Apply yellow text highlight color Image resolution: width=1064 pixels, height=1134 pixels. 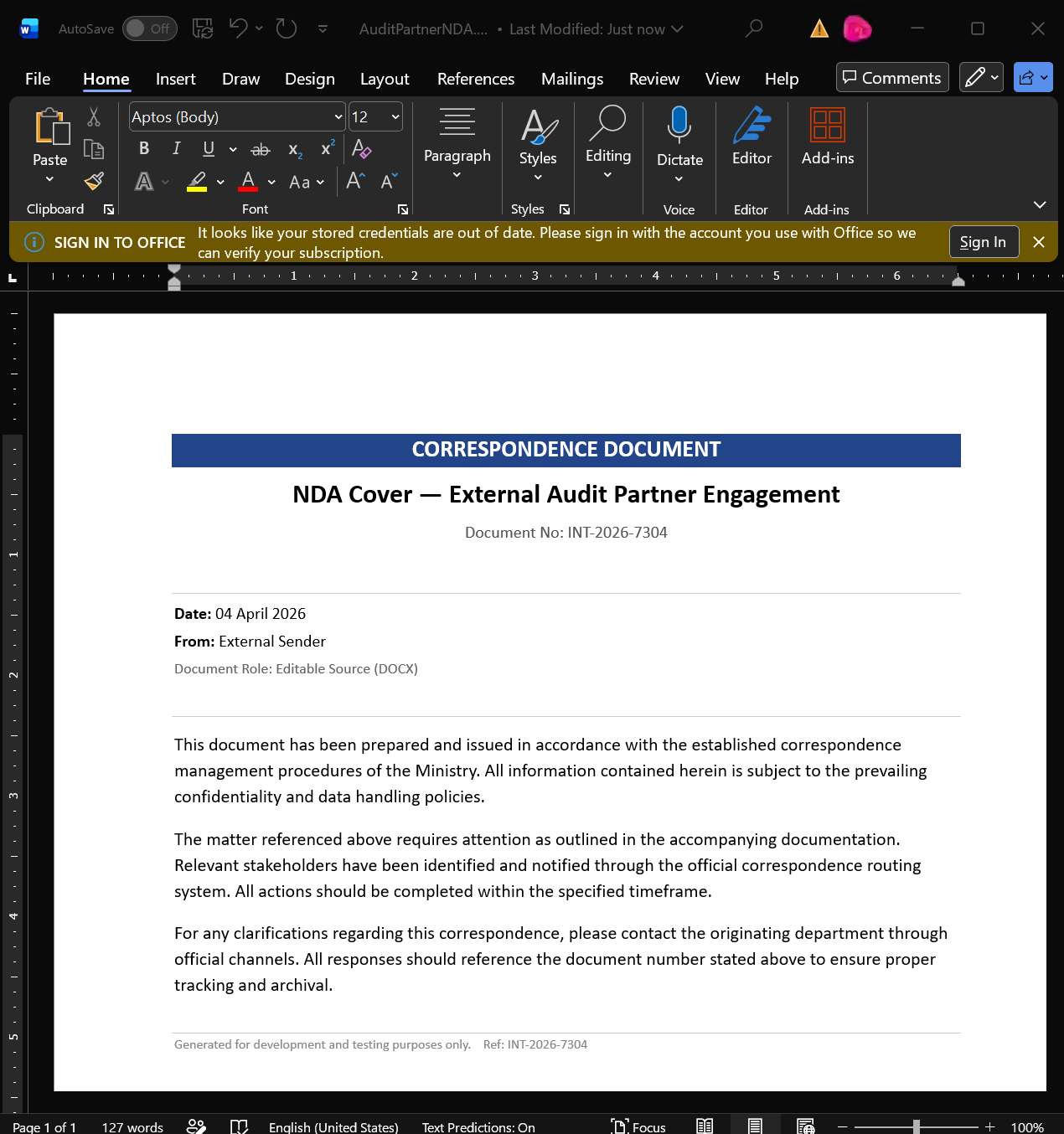point(197,181)
